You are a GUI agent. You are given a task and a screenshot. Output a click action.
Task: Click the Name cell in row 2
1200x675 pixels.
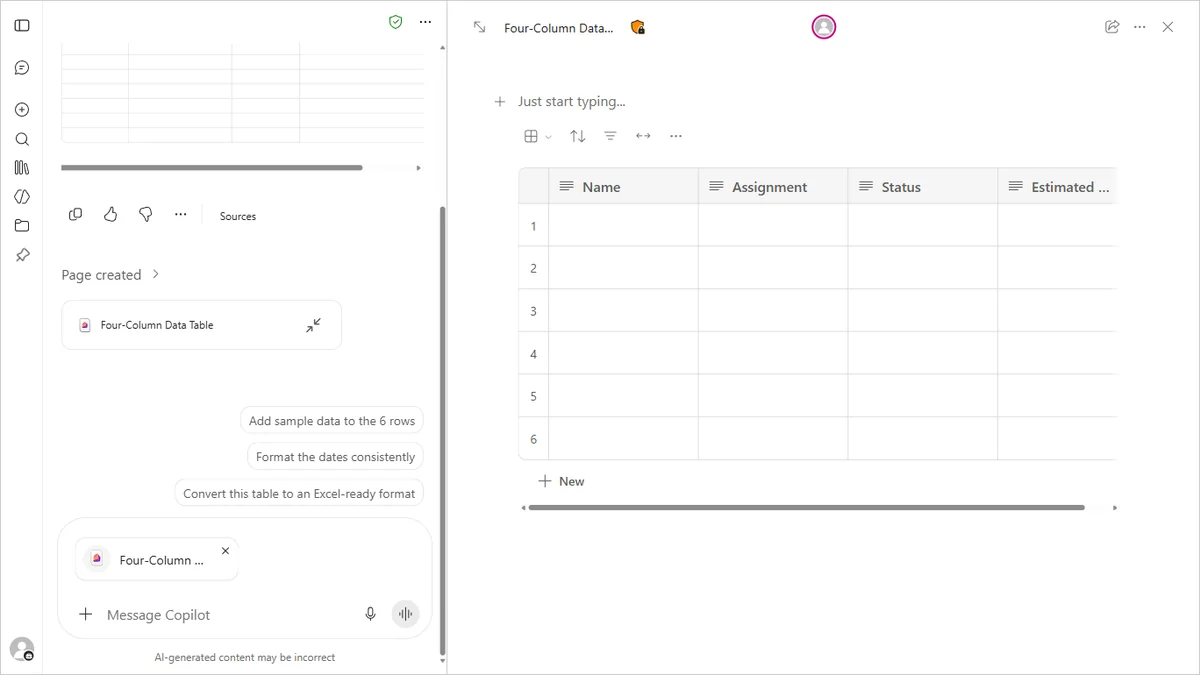[x=623, y=268]
